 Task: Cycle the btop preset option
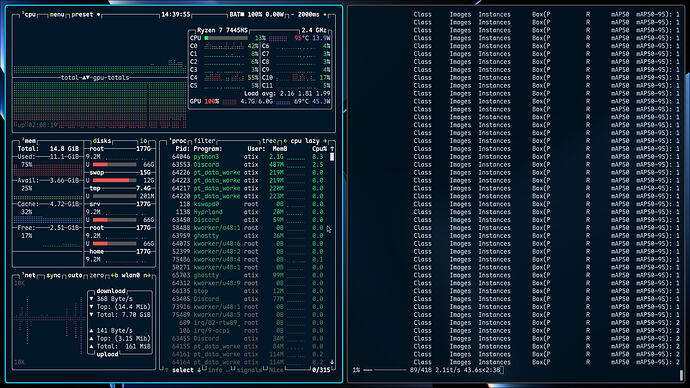point(82,15)
